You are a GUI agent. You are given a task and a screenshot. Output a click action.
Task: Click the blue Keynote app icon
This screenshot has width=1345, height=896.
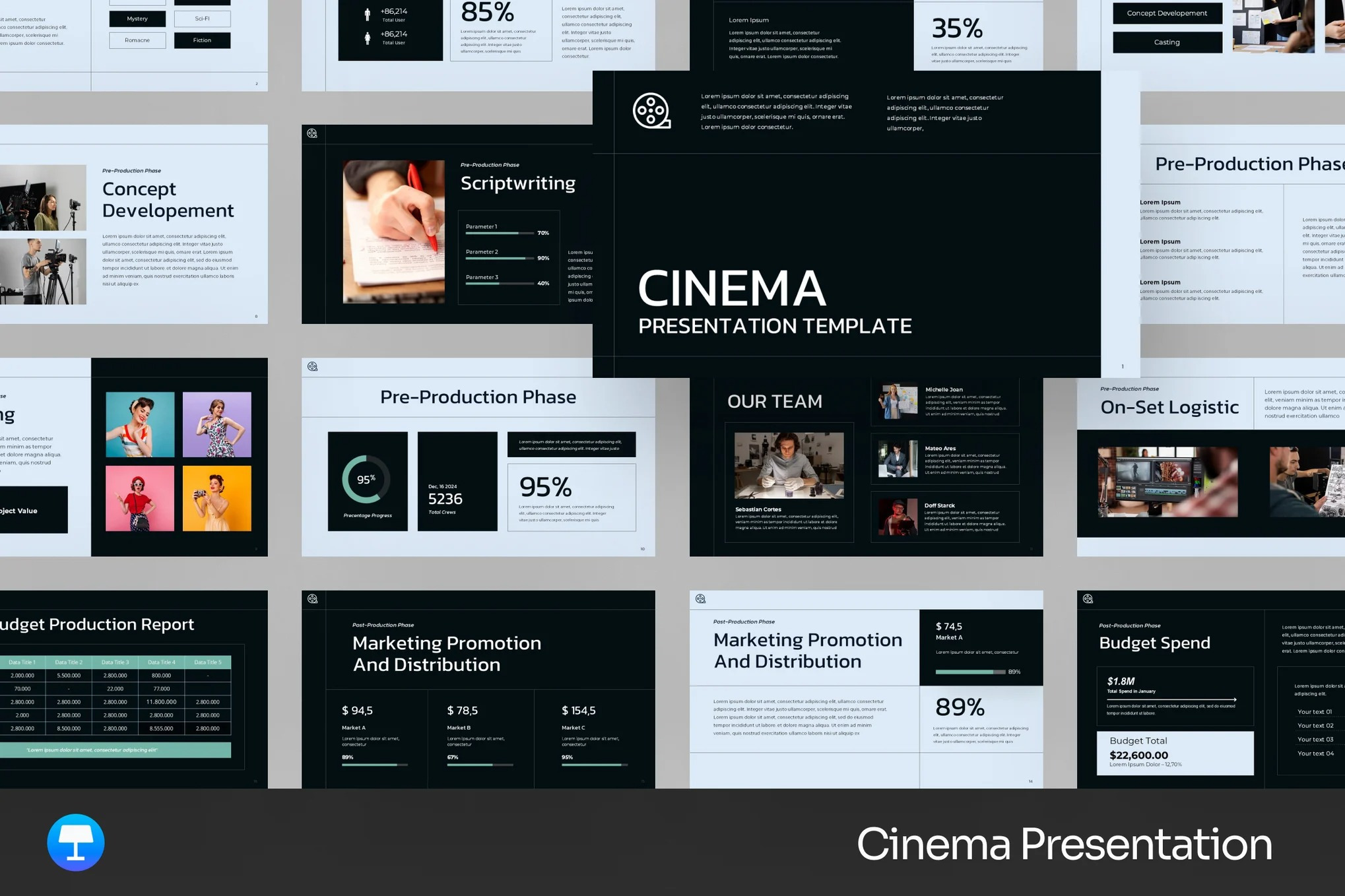(x=76, y=843)
